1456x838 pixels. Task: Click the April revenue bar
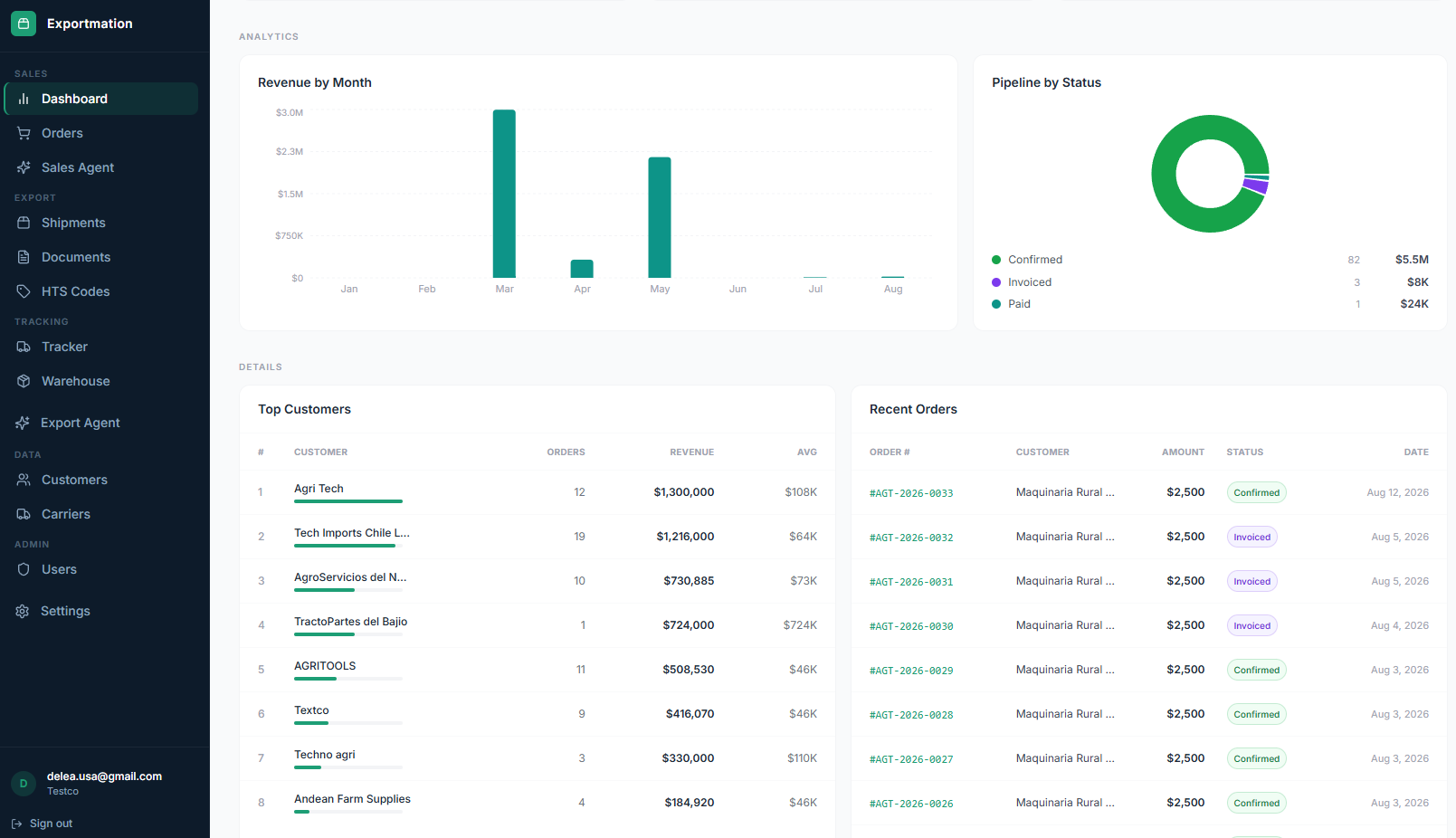tap(582, 269)
